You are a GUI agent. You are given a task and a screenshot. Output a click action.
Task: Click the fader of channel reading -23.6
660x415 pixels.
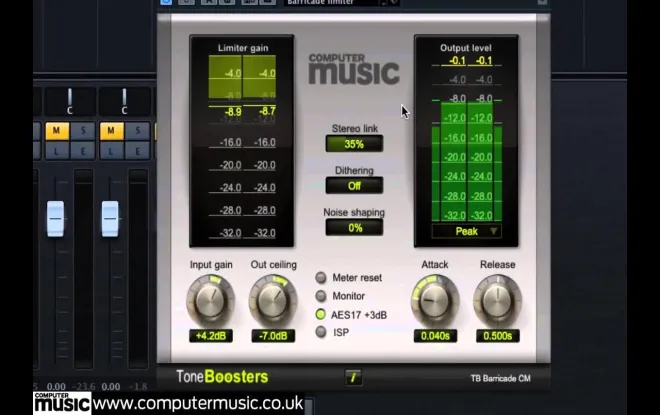coord(56,219)
